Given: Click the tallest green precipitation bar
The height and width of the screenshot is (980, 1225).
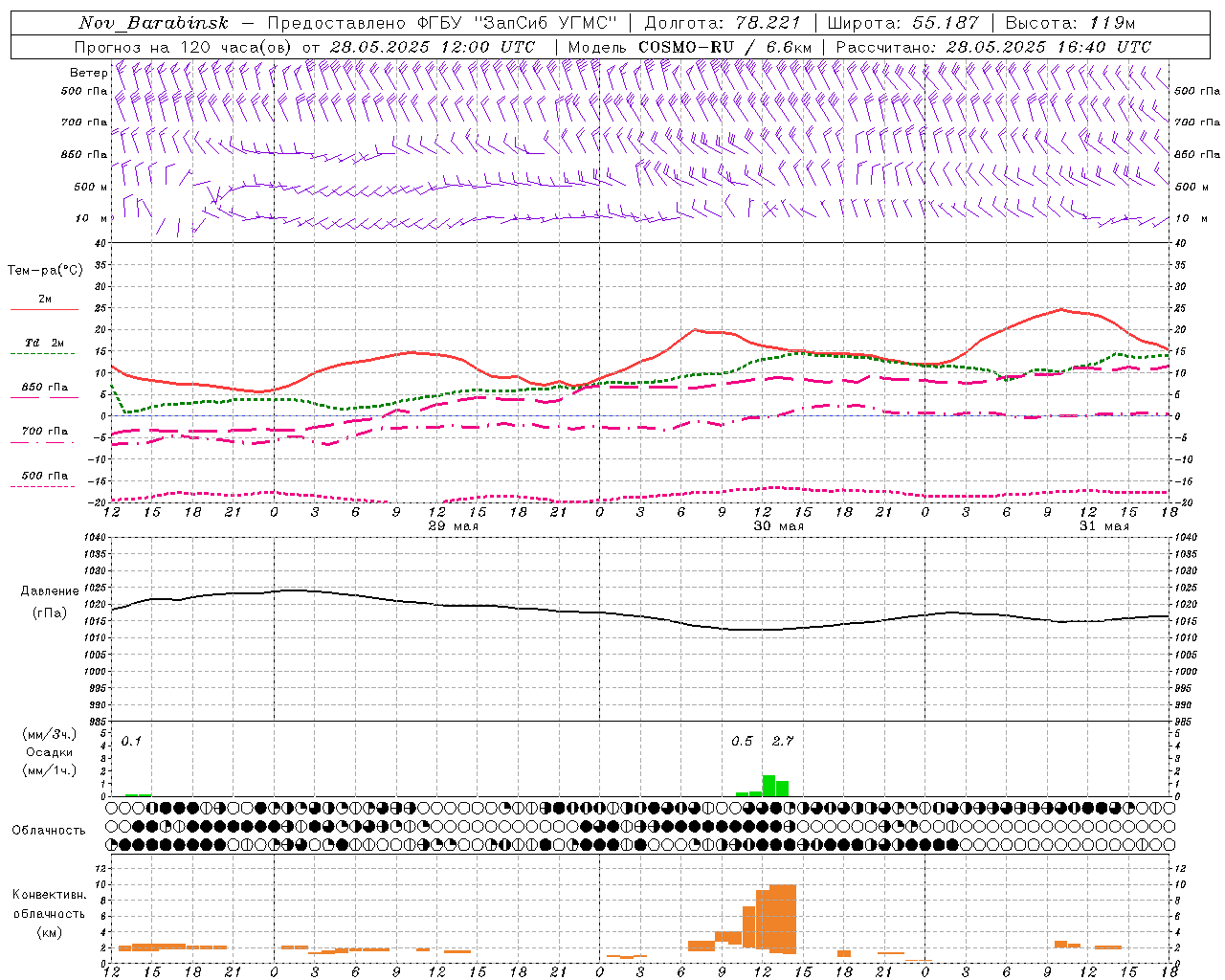Looking at the screenshot, I should coord(768,786).
